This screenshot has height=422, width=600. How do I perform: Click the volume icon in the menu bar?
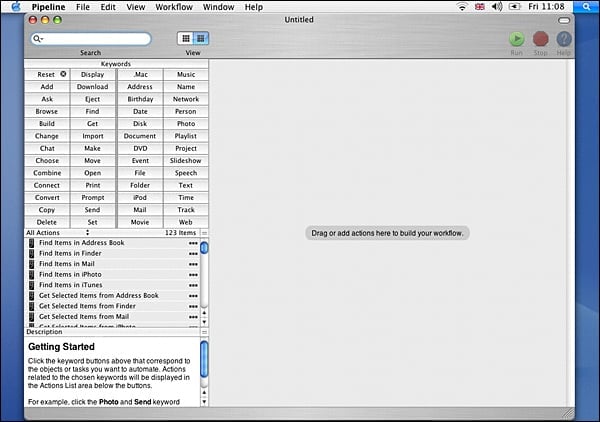(497, 7)
